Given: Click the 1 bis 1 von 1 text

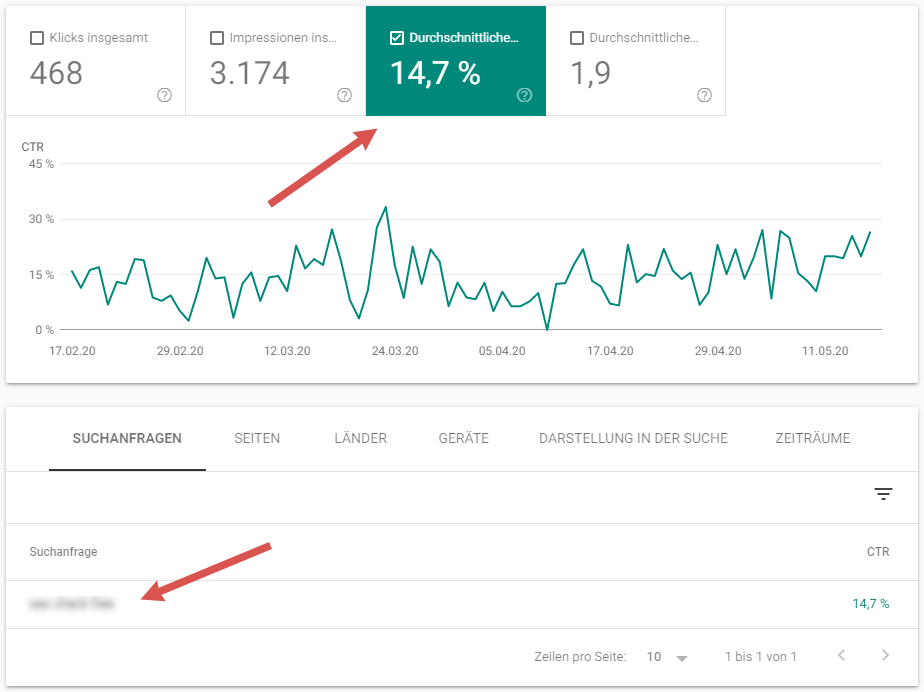Looking at the screenshot, I should click(761, 657).
